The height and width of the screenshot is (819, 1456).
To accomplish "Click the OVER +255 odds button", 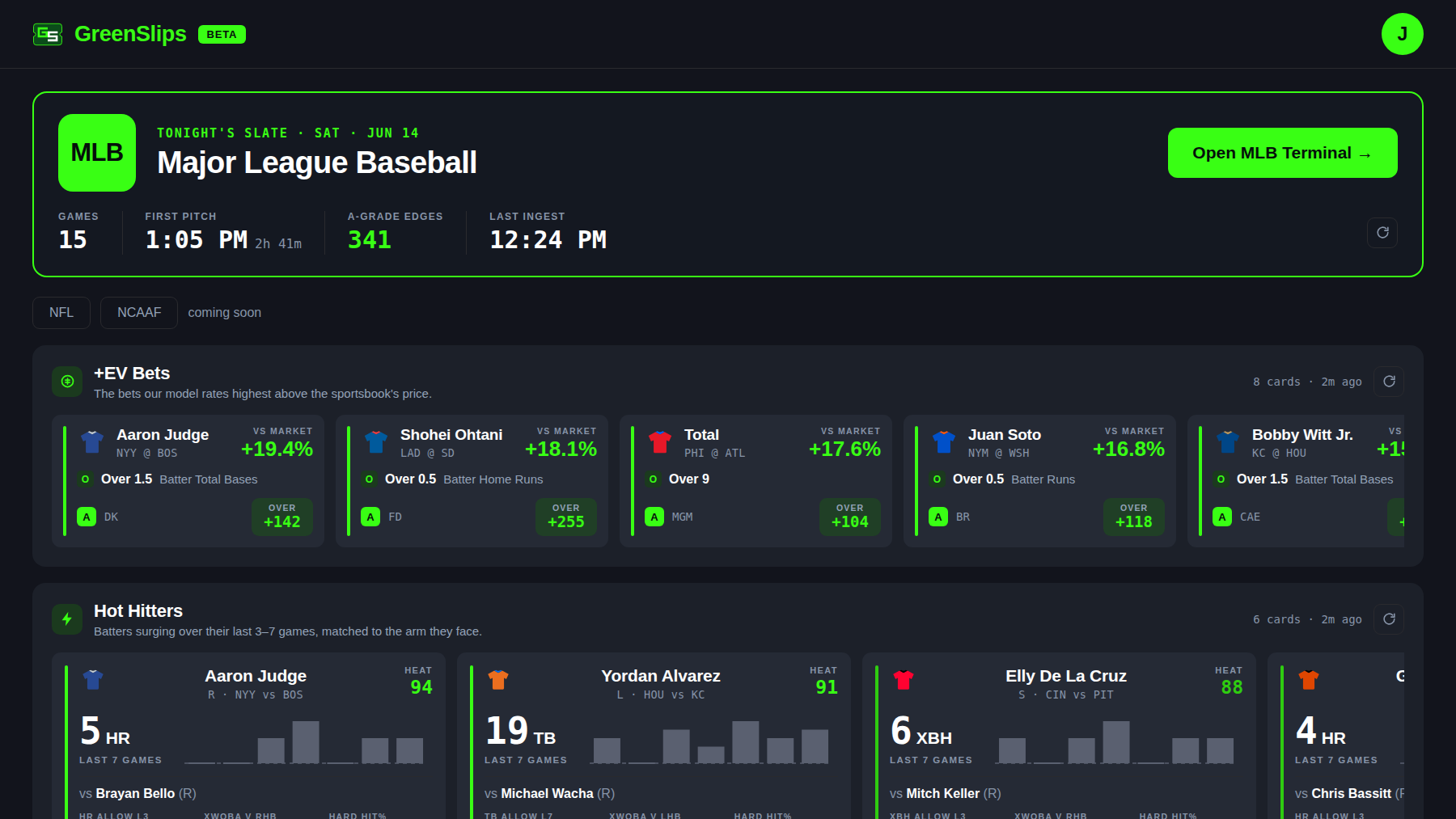I will 566,517.
